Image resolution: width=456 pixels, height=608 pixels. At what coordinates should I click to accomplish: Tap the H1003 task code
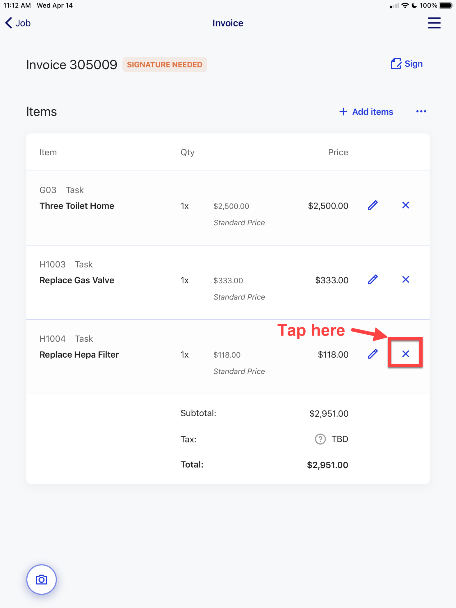tap(52, 264)
